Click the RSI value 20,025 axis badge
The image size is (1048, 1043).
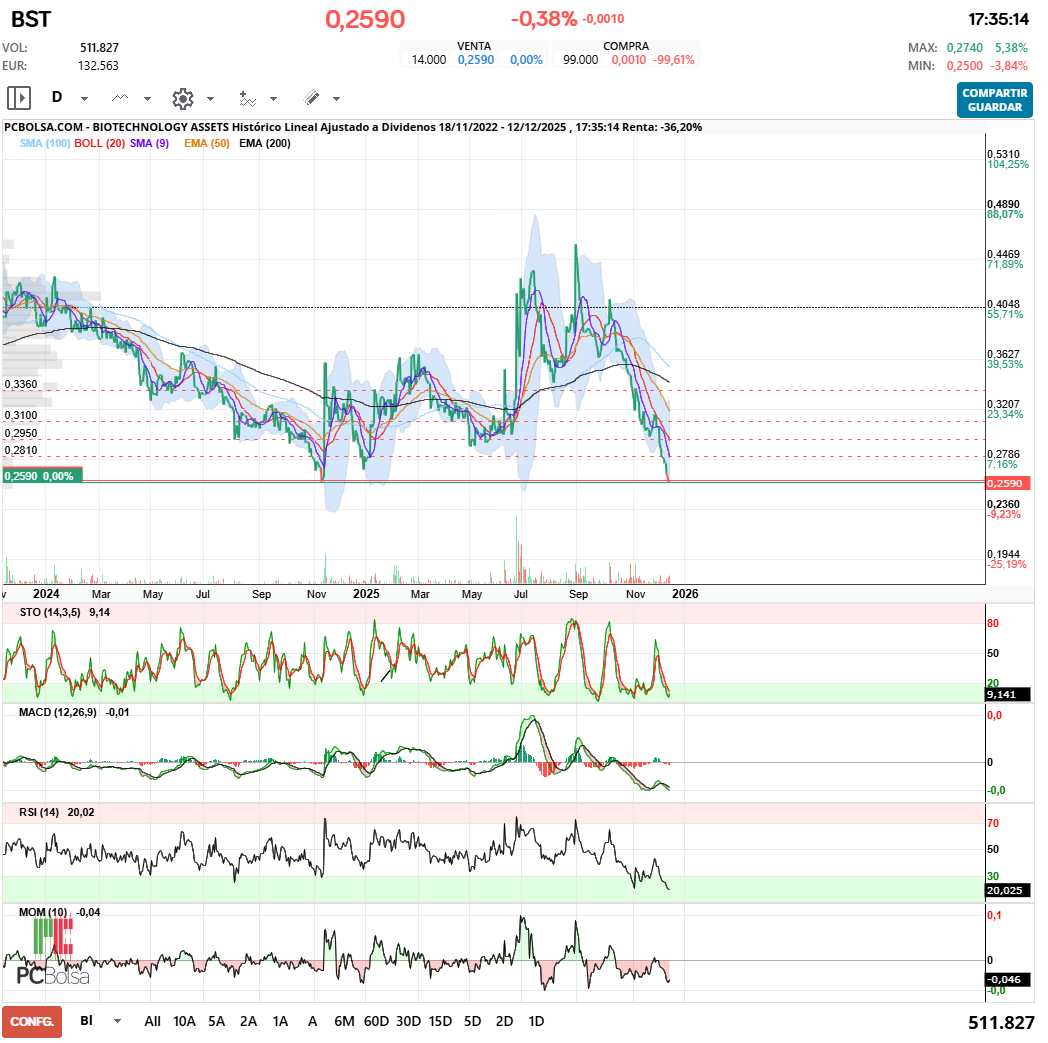coord(1008,890)
